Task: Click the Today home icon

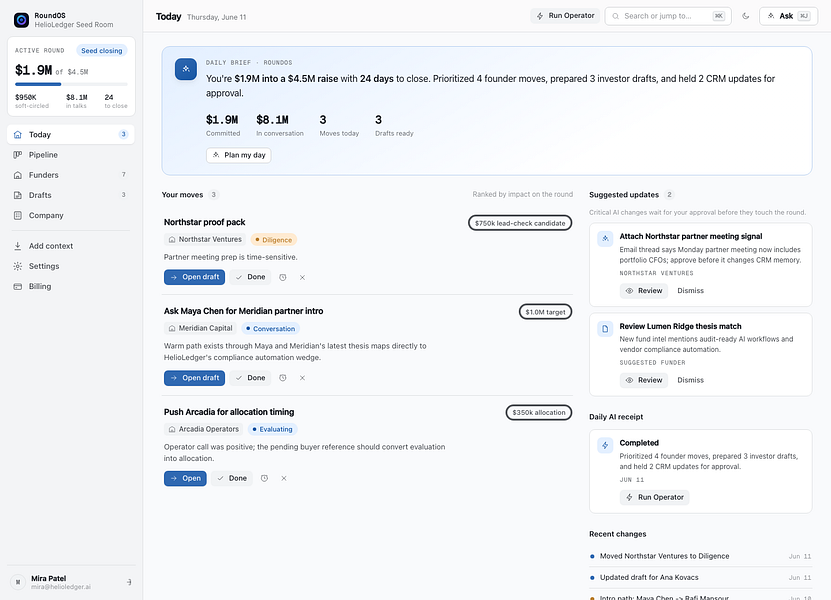Action: (17, 135)
